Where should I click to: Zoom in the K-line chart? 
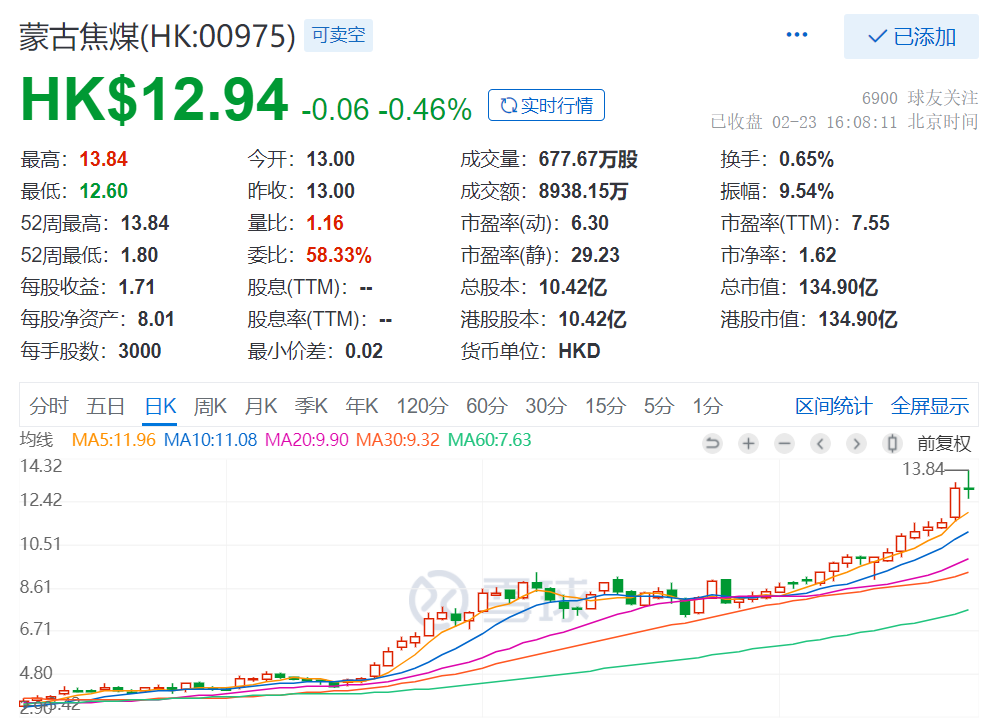(748, 444)
